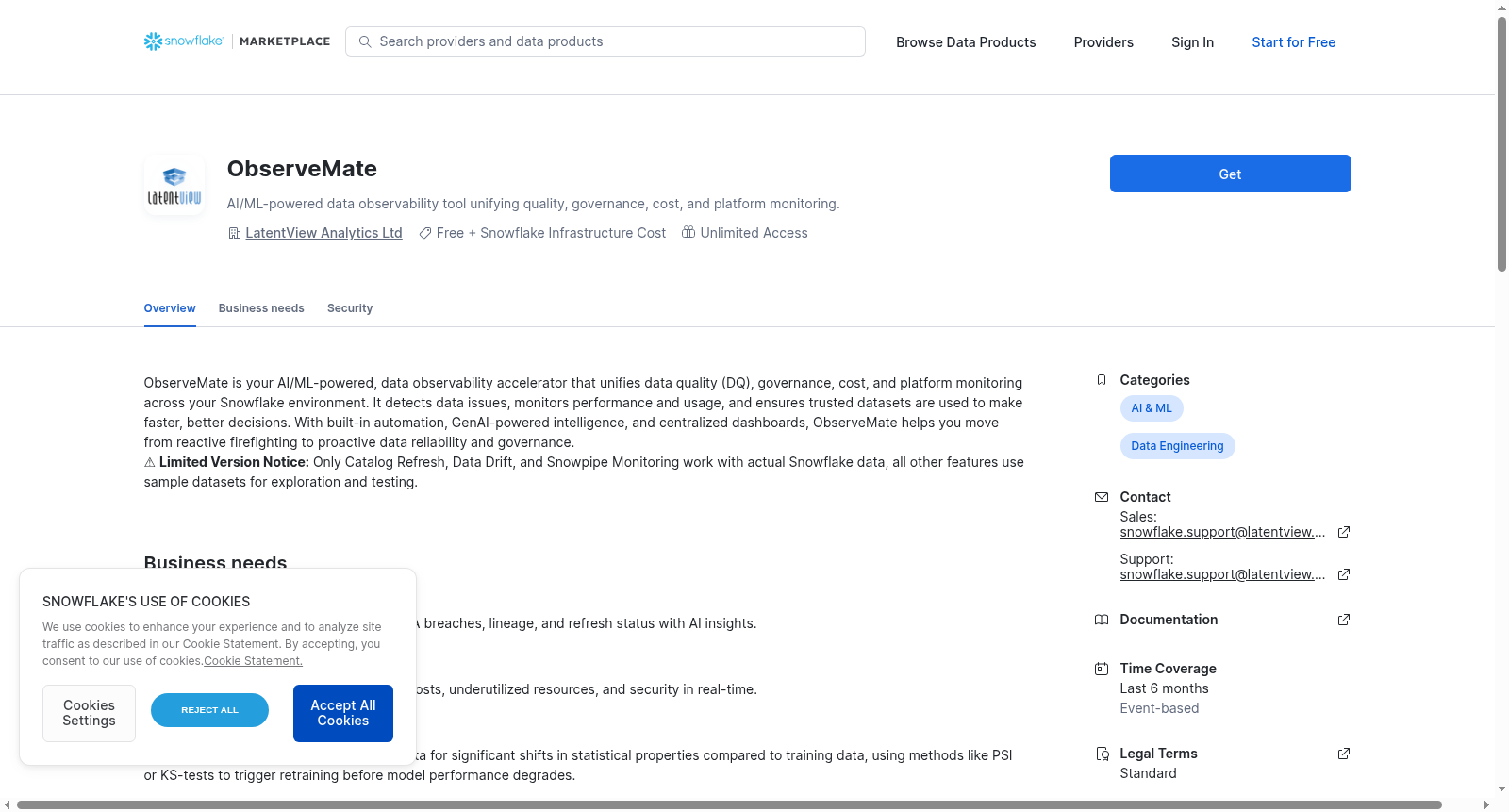Click the provider building icon
This screenshot has width=1509, height=812.
coord(235,233)
